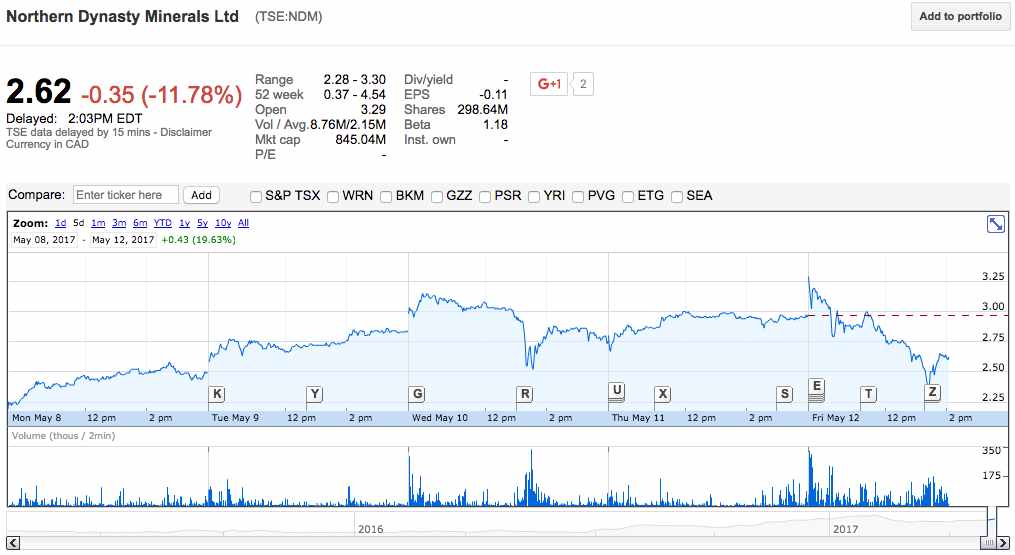Tick the SEA comparison checkbox
This screenshot has width=1015, height=555.
(677, 196)
